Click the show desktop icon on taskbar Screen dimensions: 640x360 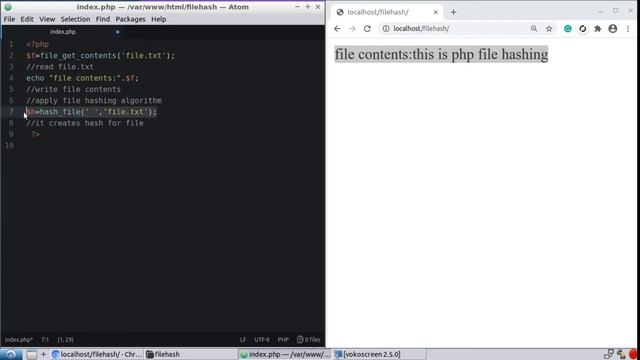31,354
